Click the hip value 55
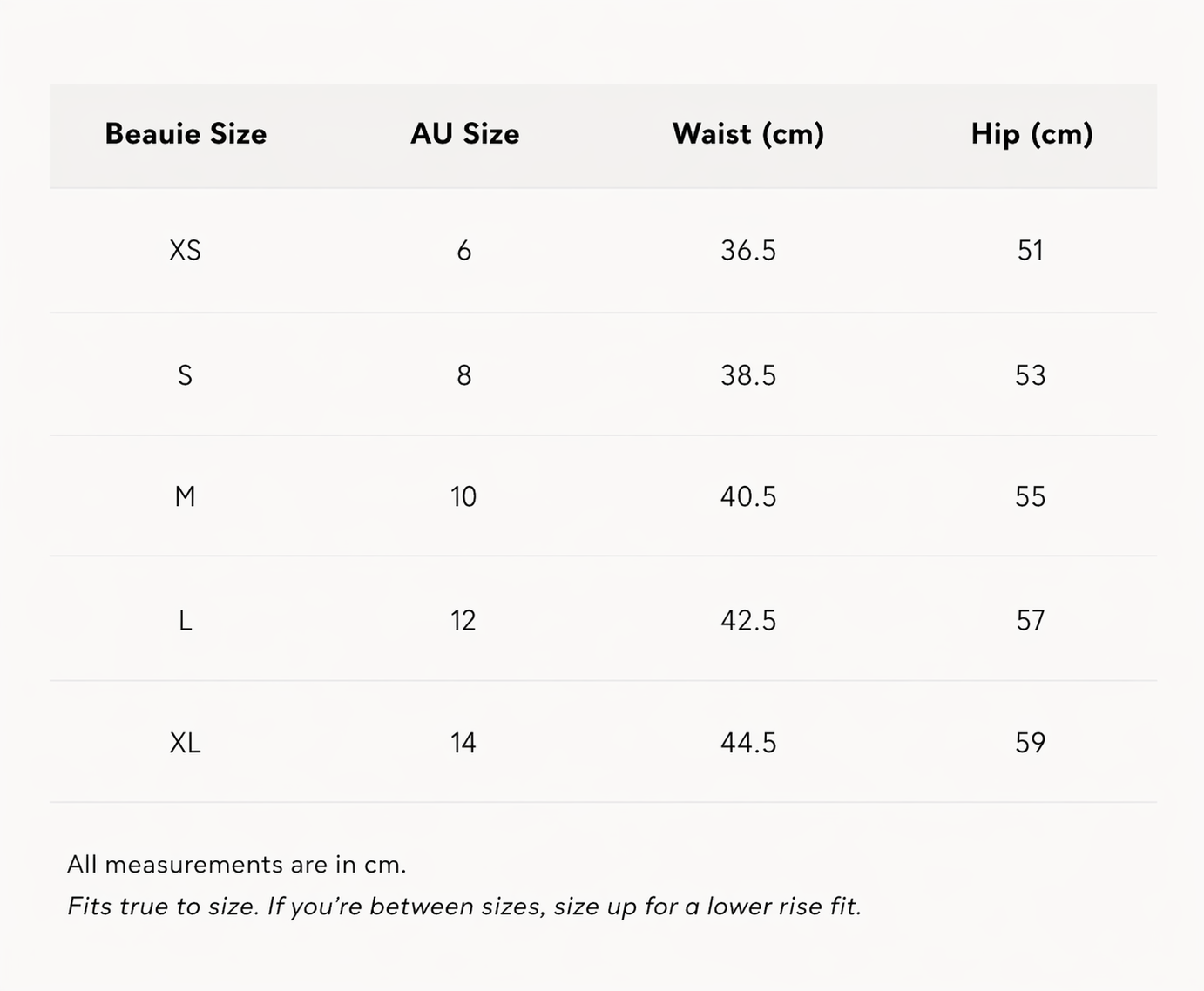 pyautogui.click(x=1031, y=496)
